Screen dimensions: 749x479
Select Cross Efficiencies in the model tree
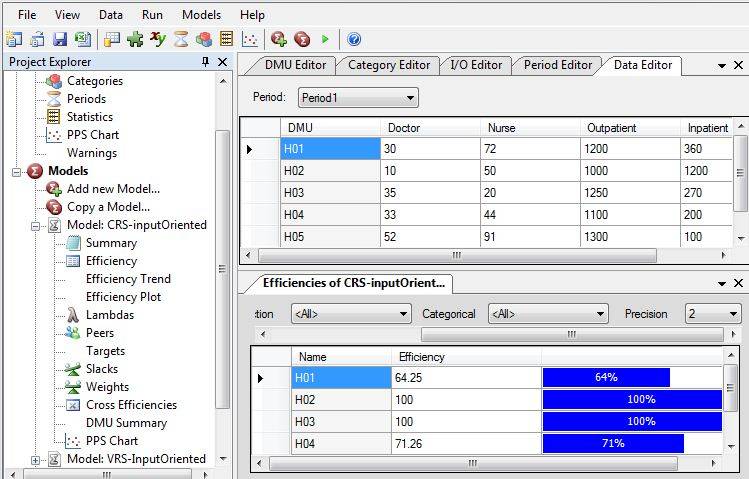[x=131, y=405]
